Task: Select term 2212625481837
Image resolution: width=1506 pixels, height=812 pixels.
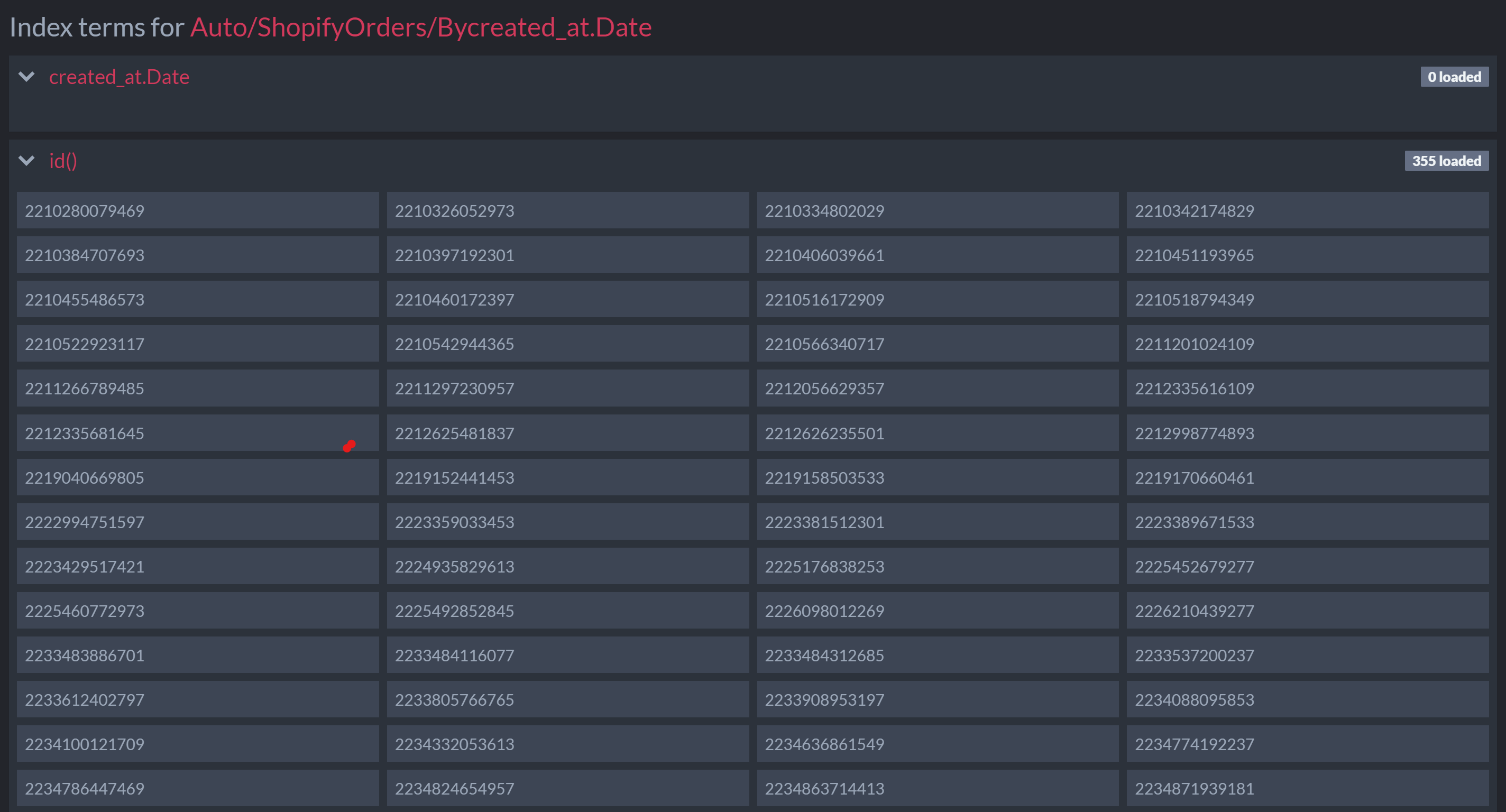Action: pyautogui.click(x=568, y=433)
